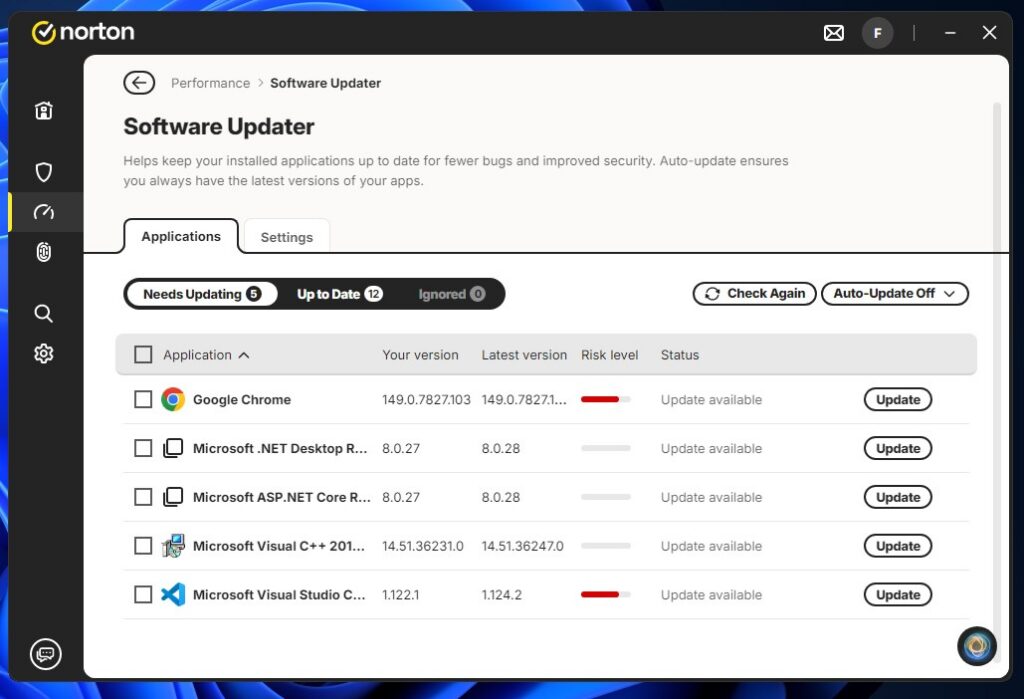Show the Needs Updating filter
Image resolution: width=1024 pixels, height=699 pixels.
(202, 294)
